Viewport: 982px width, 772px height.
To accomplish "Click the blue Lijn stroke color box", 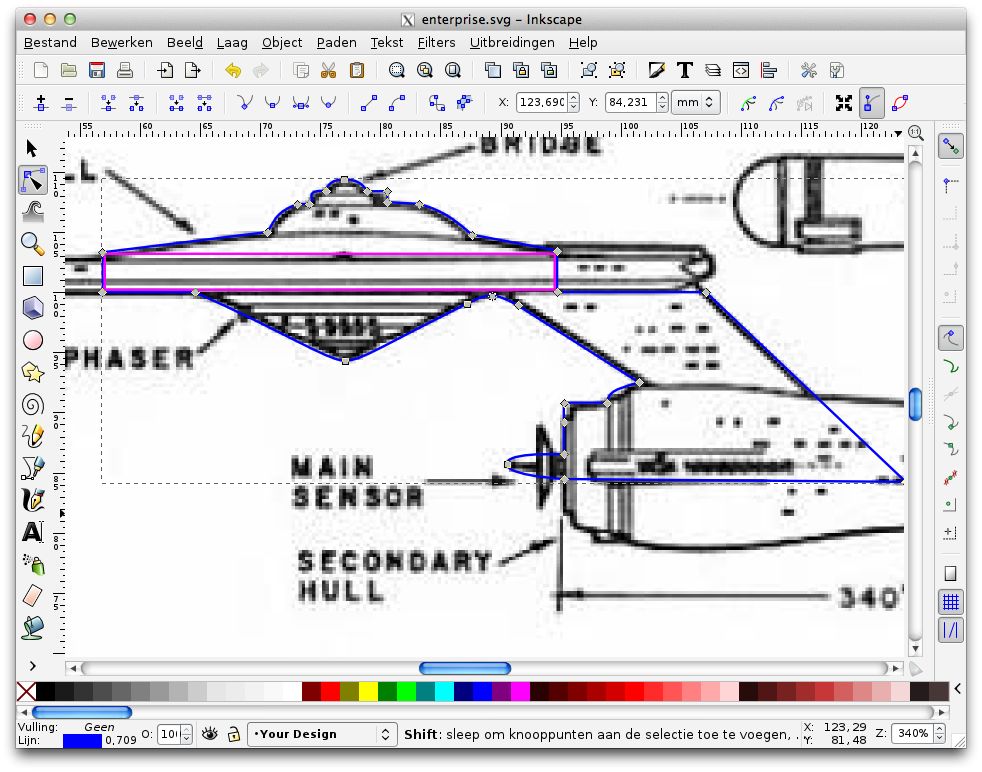I will point(82,741).
